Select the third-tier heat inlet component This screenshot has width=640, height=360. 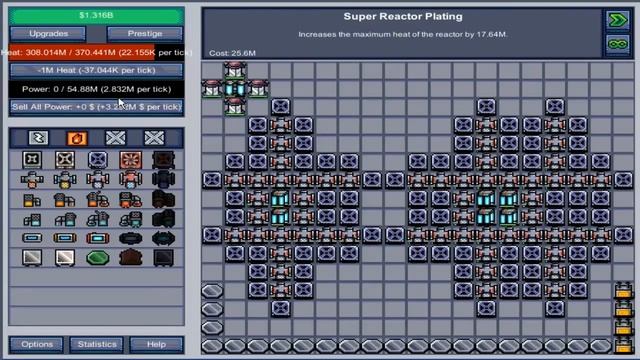(x=98, y=200)
